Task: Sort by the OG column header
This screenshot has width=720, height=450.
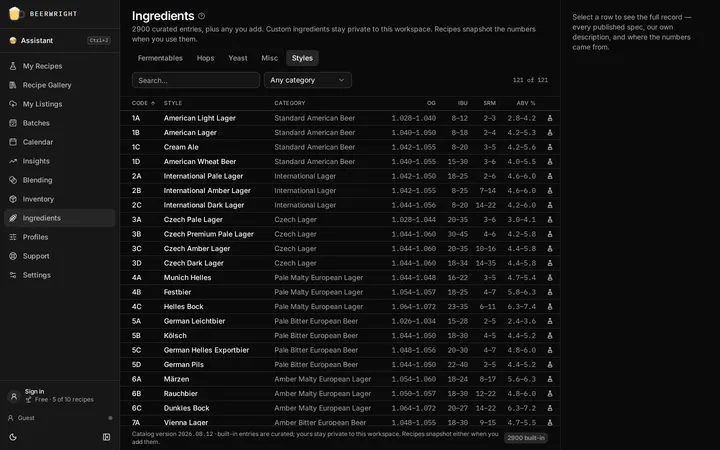Action: tap(431, 103)
